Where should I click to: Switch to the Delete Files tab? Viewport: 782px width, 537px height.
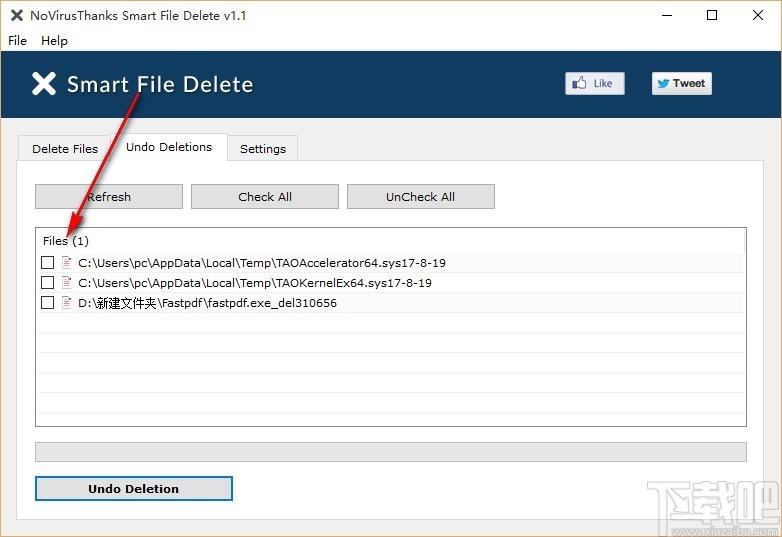click(65, 149)
